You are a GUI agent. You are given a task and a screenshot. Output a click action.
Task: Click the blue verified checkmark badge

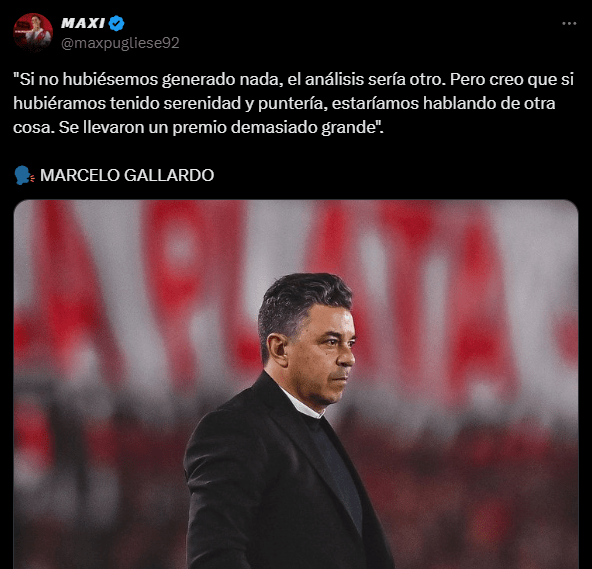(x=117, y=23)
